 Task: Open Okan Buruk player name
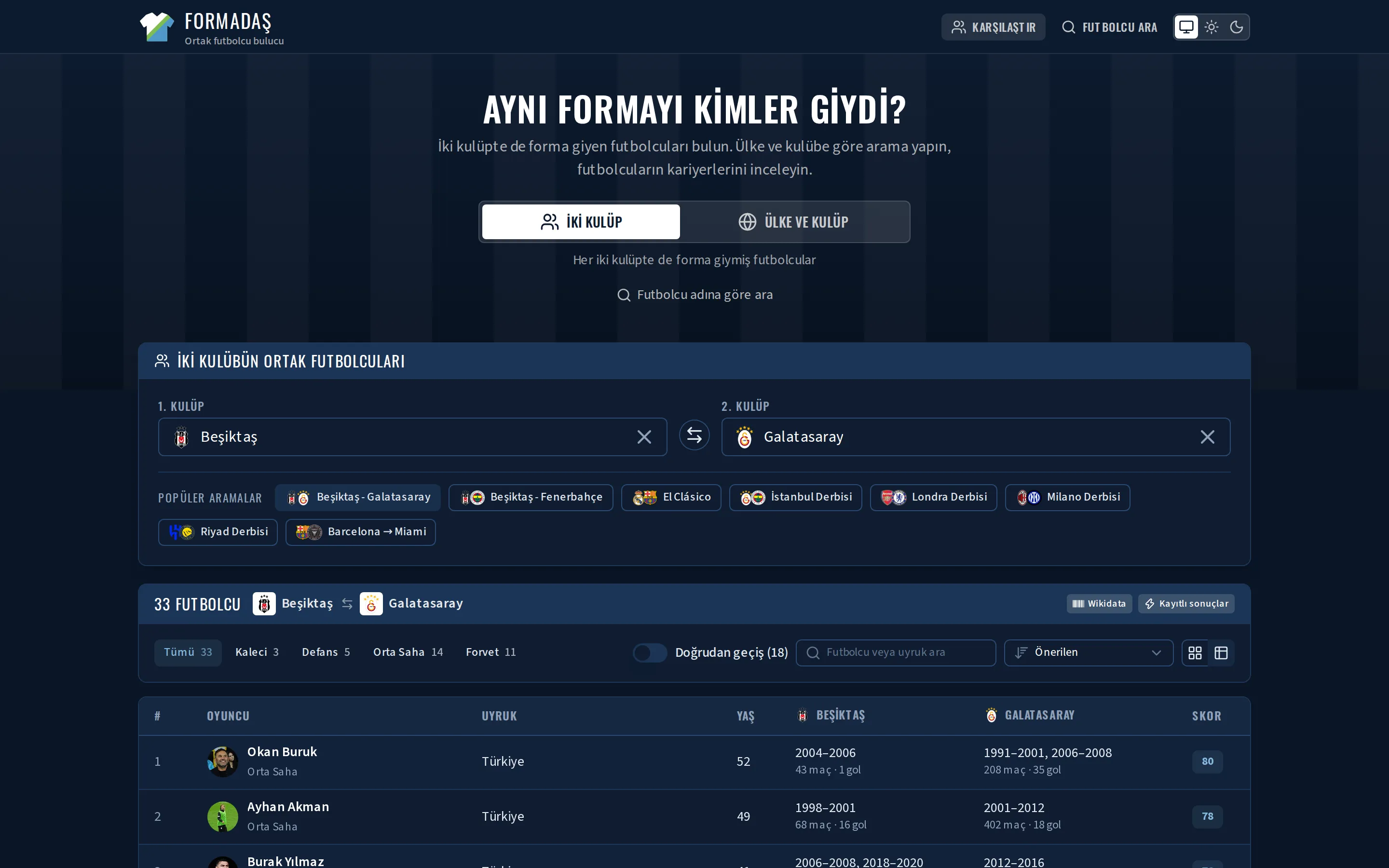[x=282, y=752]
